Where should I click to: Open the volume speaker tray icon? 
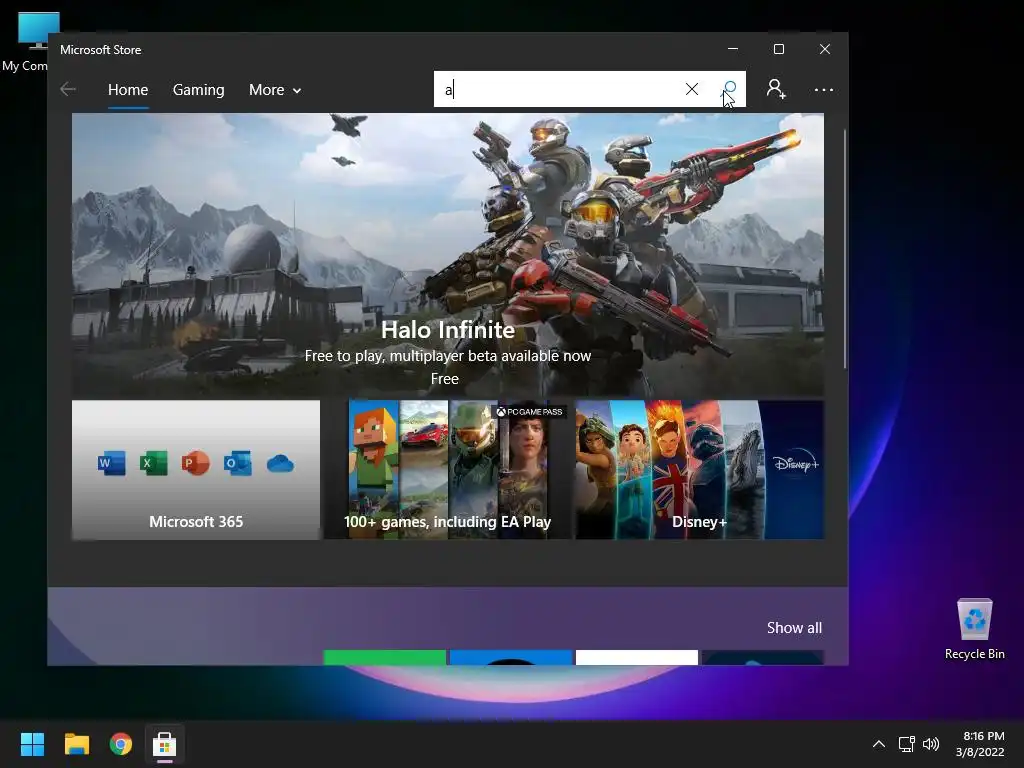point(931,744)
